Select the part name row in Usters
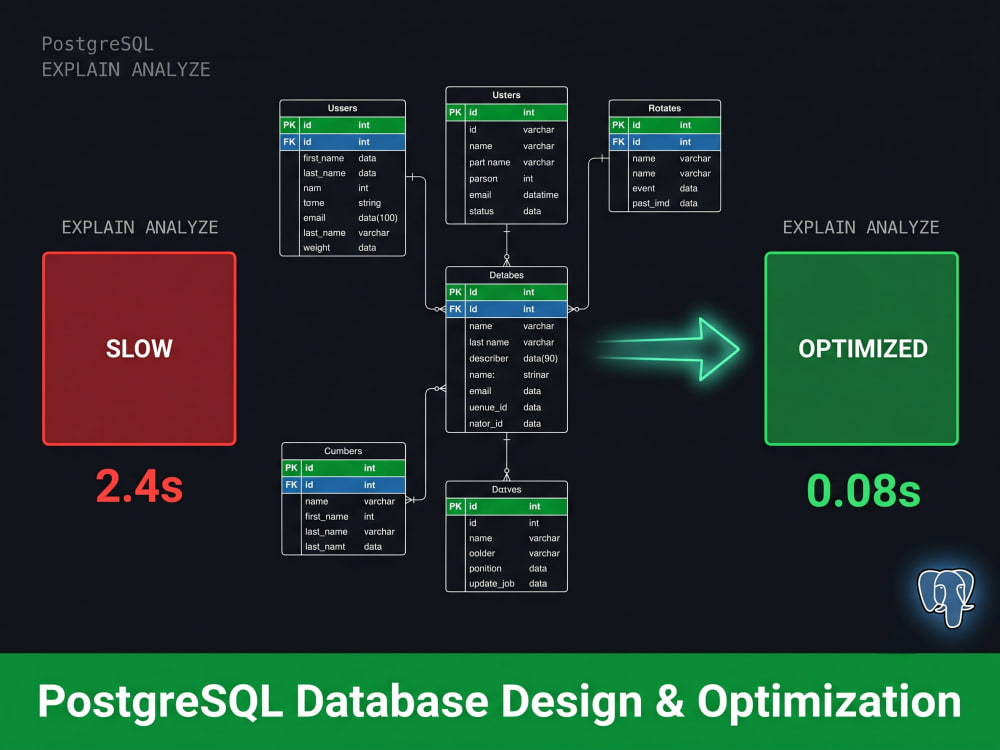Image resolution: width=1000 pixels, height=750 pixels. 506,162
